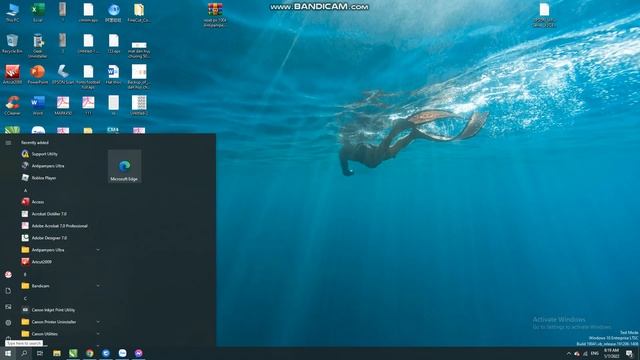Open the Action Center notifications icon
This screenshot has height=360, width=640.
click(x=629, y=353)
